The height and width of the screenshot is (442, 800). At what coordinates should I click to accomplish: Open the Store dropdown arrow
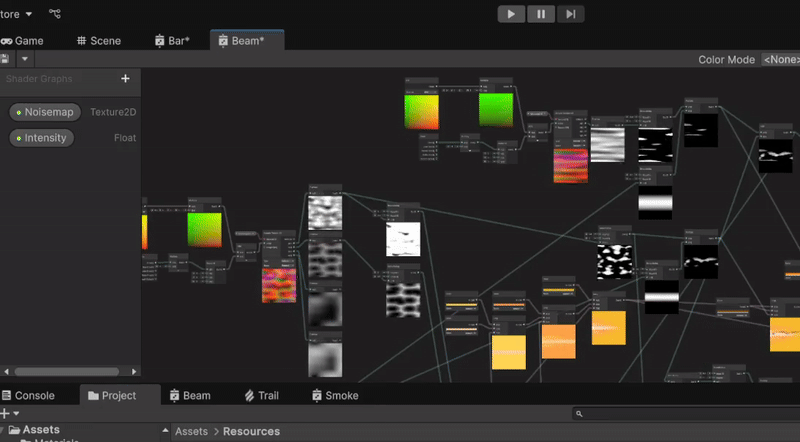click(29, 14)
